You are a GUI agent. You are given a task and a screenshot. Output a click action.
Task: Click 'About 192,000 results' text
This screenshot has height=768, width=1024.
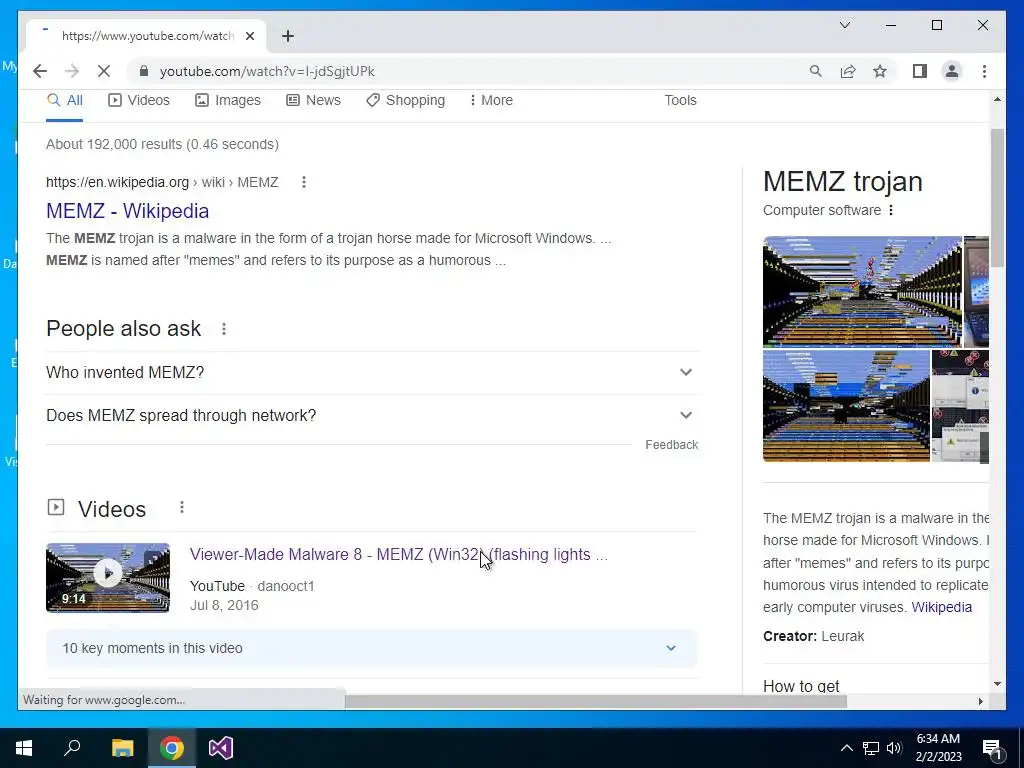tap(162, 144)
